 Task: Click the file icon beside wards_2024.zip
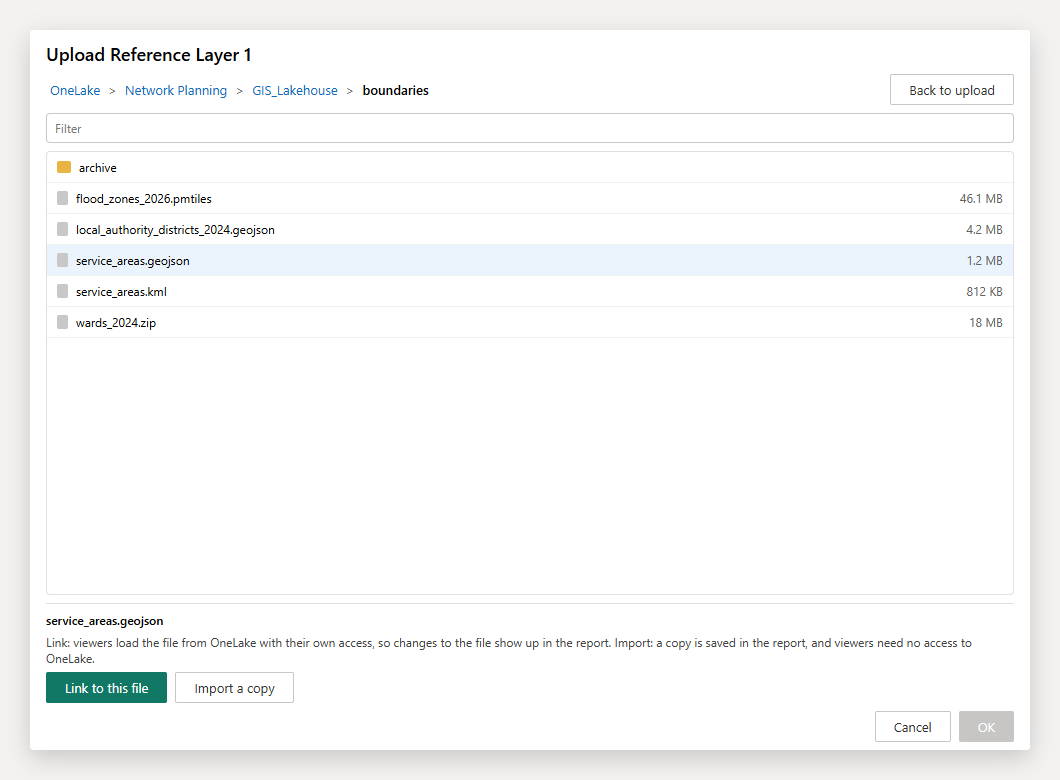click(x=62, y=322)
